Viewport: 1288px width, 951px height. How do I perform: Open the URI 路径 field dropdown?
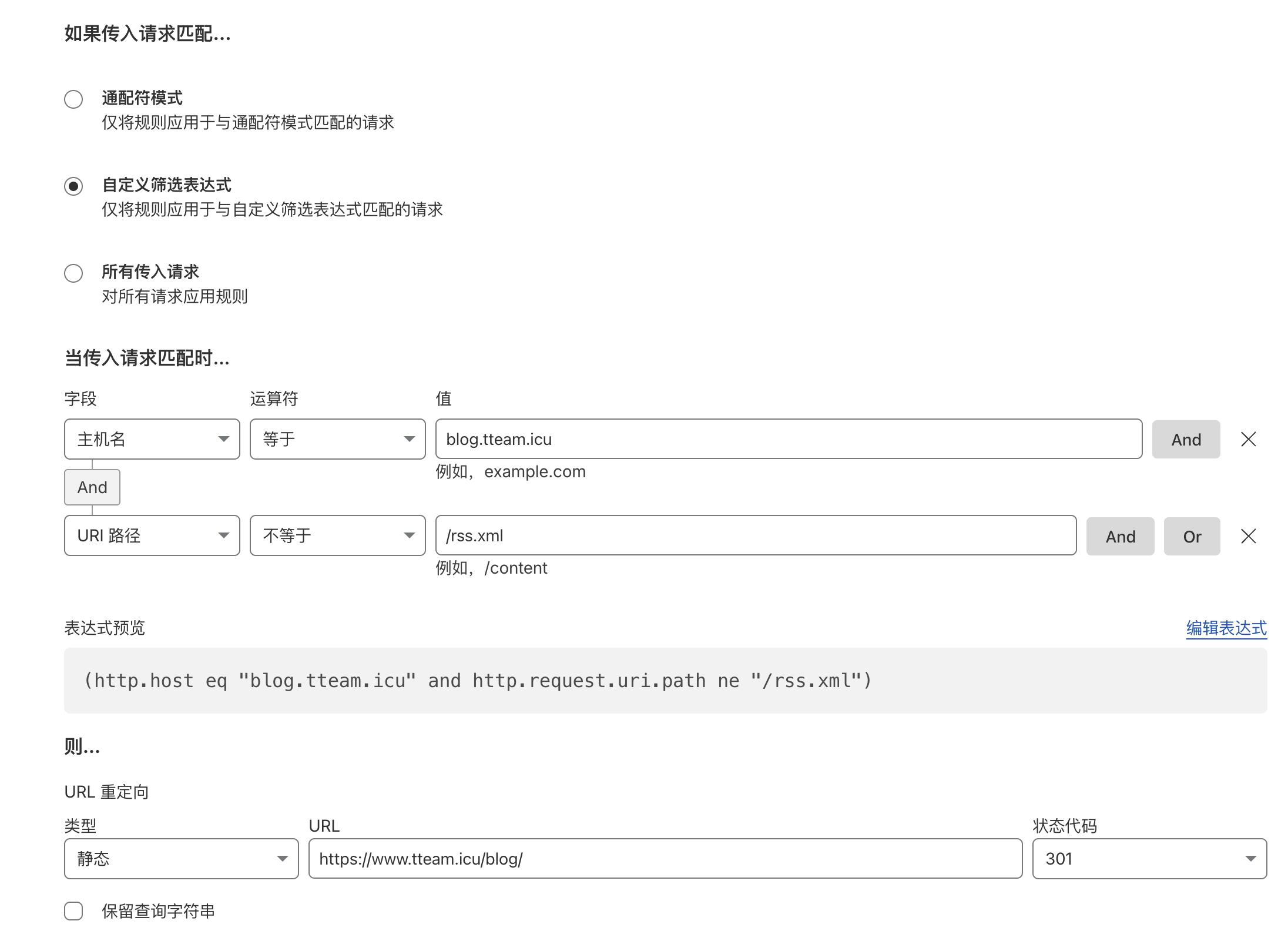[x=152, y=535]
